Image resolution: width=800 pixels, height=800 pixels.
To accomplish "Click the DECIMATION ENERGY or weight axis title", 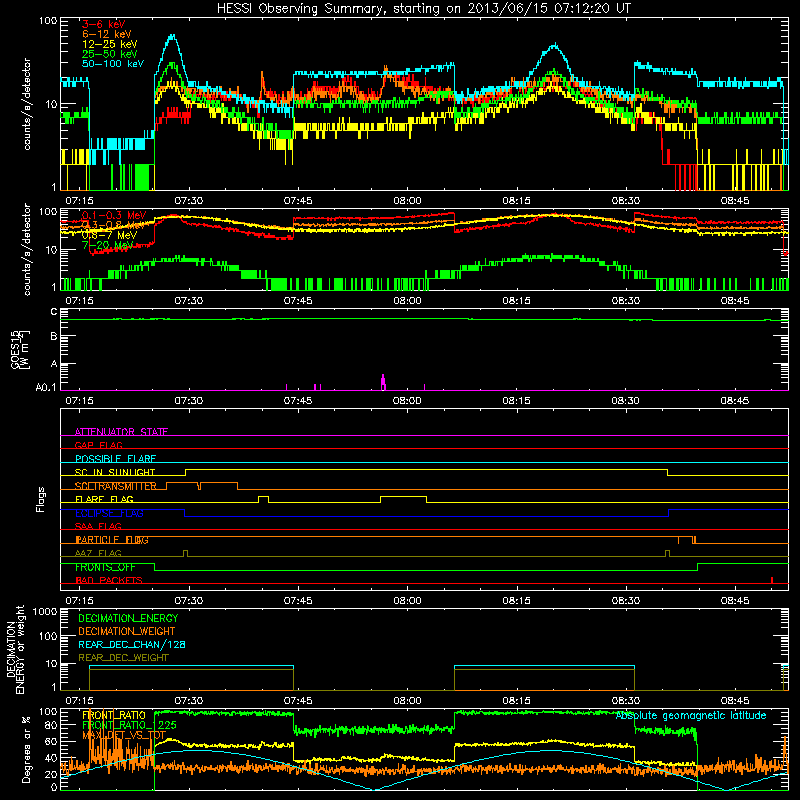I will click(15, 649).
